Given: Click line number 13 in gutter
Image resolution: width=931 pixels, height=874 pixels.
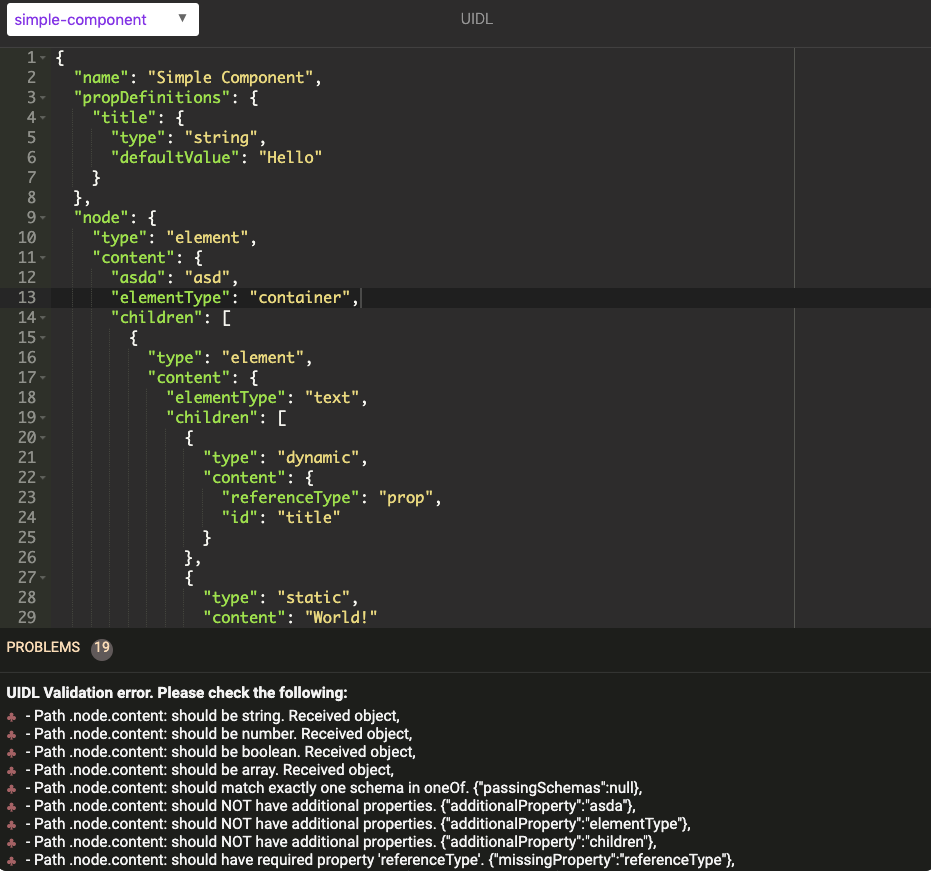Looking at the screenshot, I should [27, 297].
